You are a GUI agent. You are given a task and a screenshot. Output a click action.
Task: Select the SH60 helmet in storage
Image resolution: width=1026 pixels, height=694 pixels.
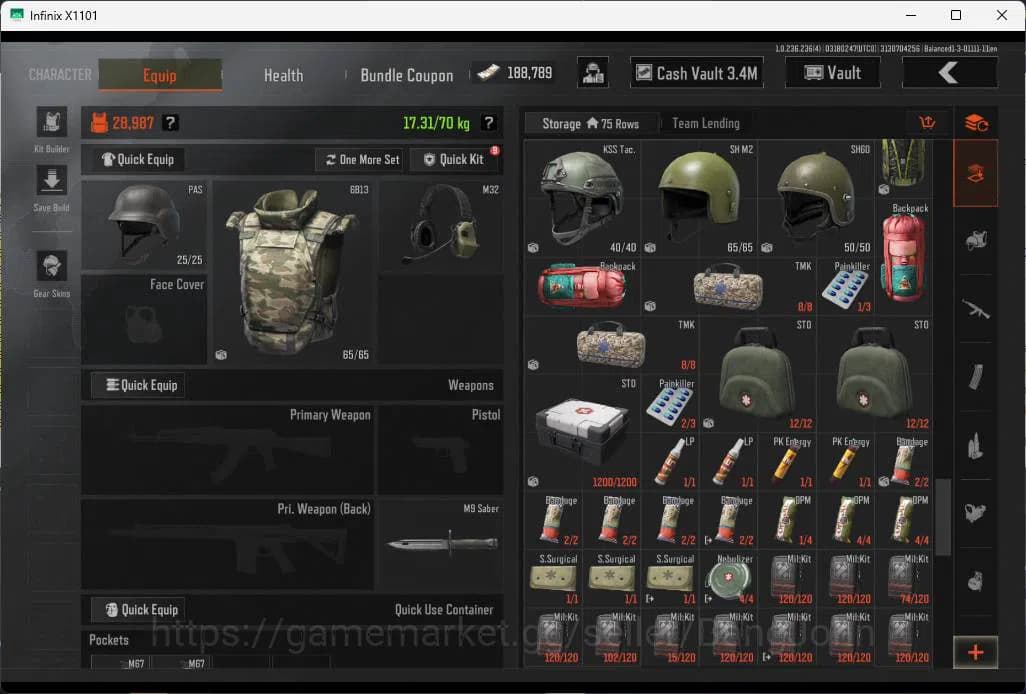click(816, 198)
